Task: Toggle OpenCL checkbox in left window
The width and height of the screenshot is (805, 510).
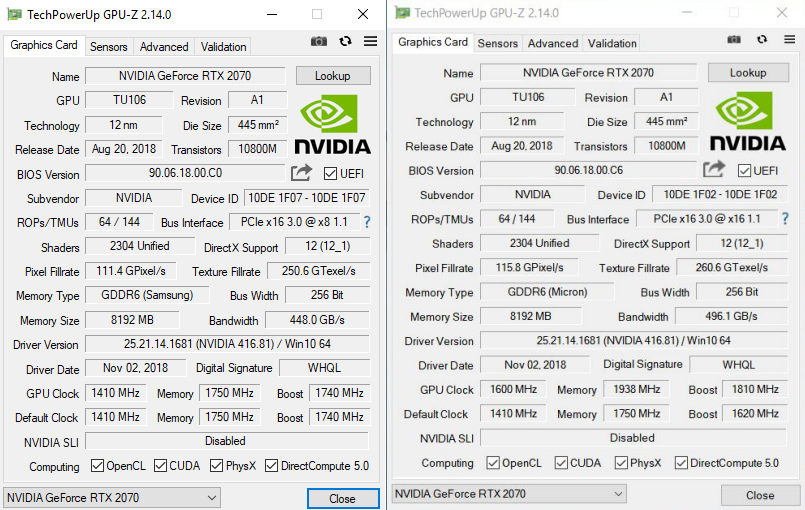Action: [97, 465]
